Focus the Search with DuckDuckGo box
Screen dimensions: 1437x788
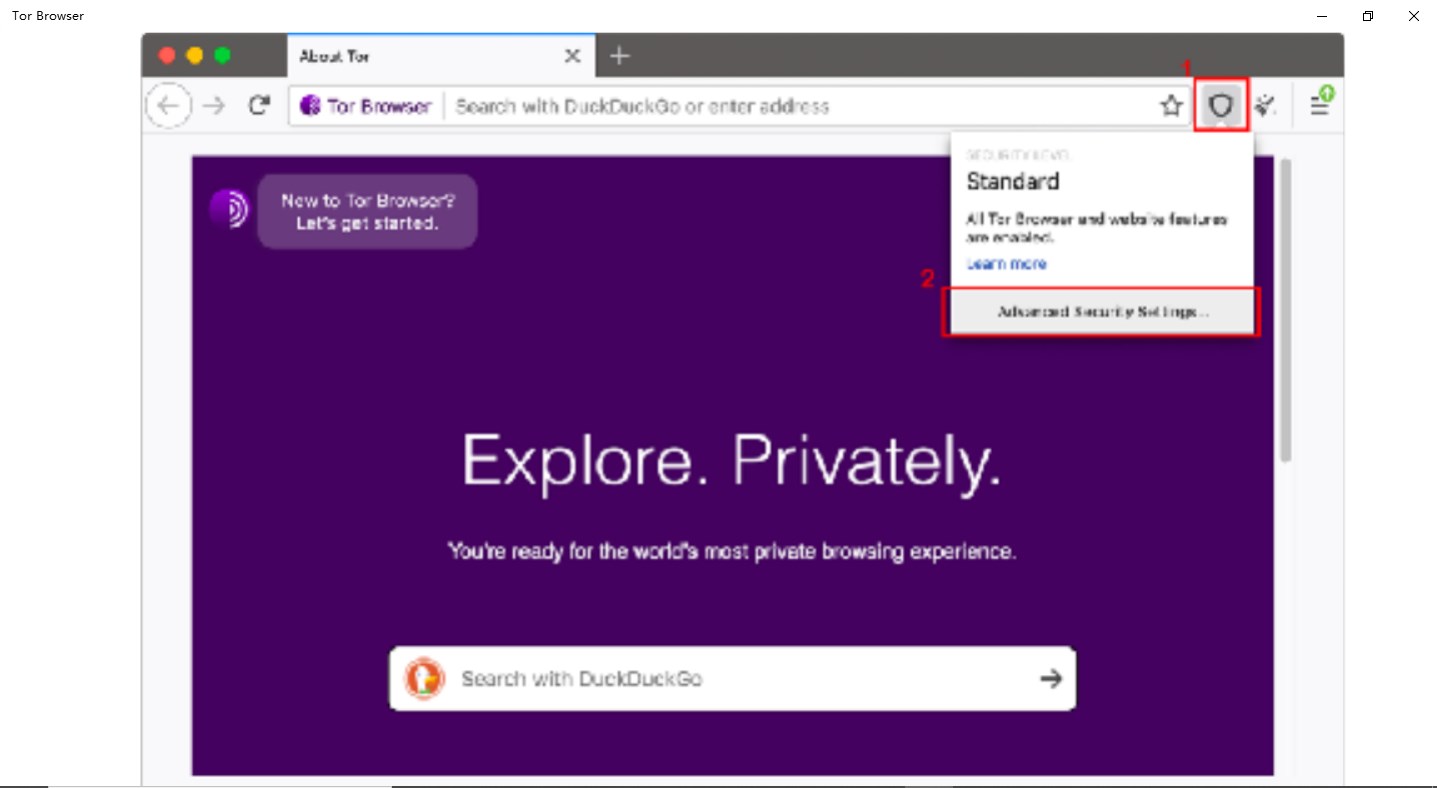(x=732, y=679)
